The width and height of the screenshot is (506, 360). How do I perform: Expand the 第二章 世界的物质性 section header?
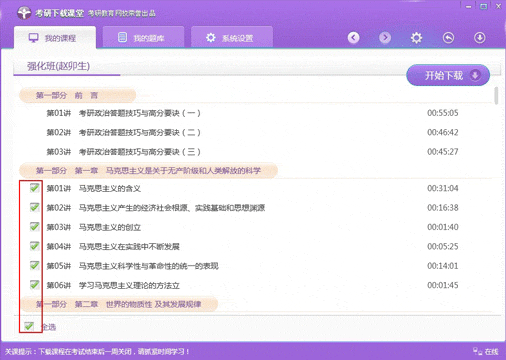(119, 304)
